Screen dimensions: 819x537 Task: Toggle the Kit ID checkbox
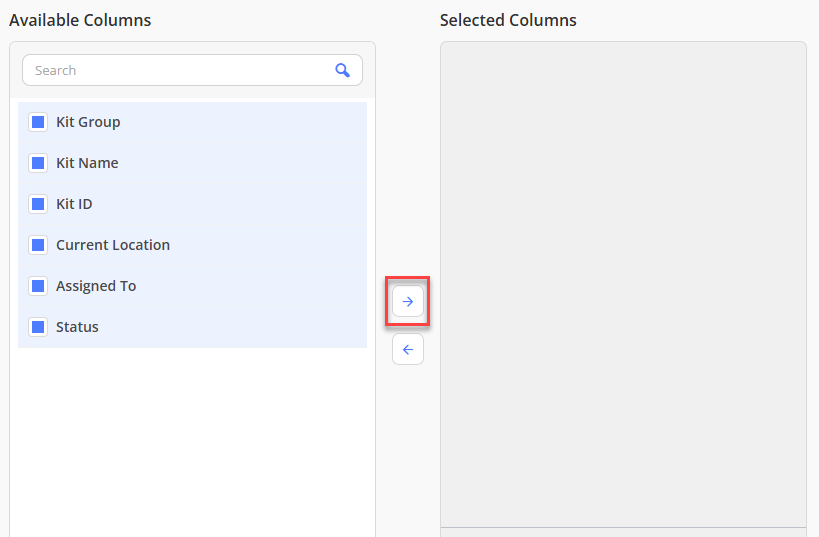38,204
